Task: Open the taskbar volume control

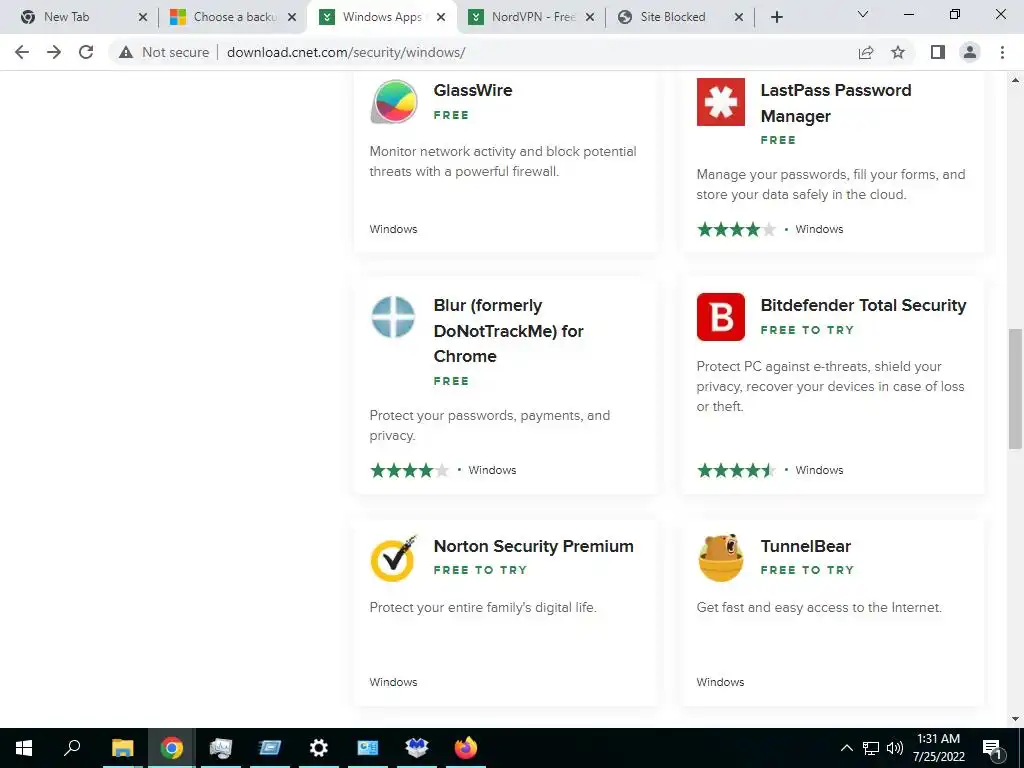Action: 895,748
